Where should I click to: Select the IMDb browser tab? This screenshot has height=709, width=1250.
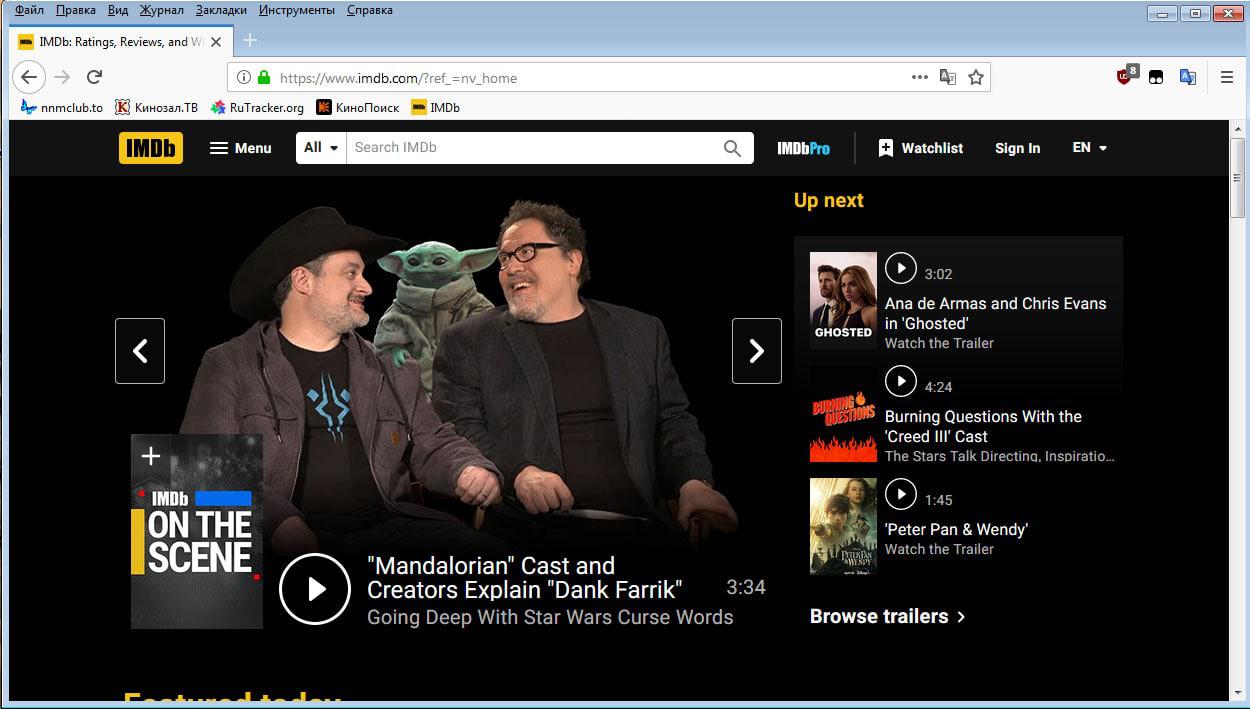pos(120,42)
